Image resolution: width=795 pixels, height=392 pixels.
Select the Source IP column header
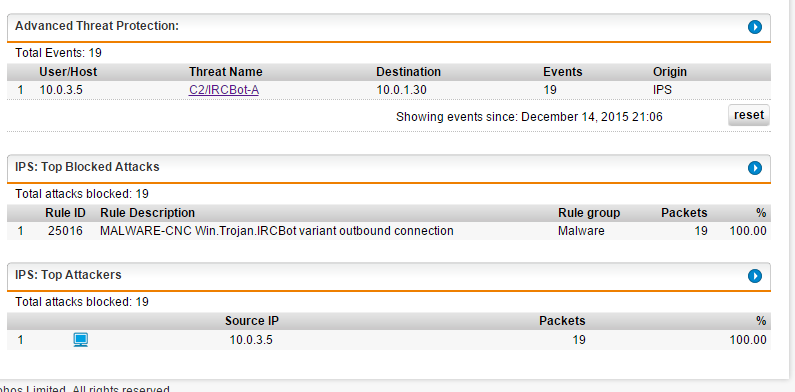point(252,321)
